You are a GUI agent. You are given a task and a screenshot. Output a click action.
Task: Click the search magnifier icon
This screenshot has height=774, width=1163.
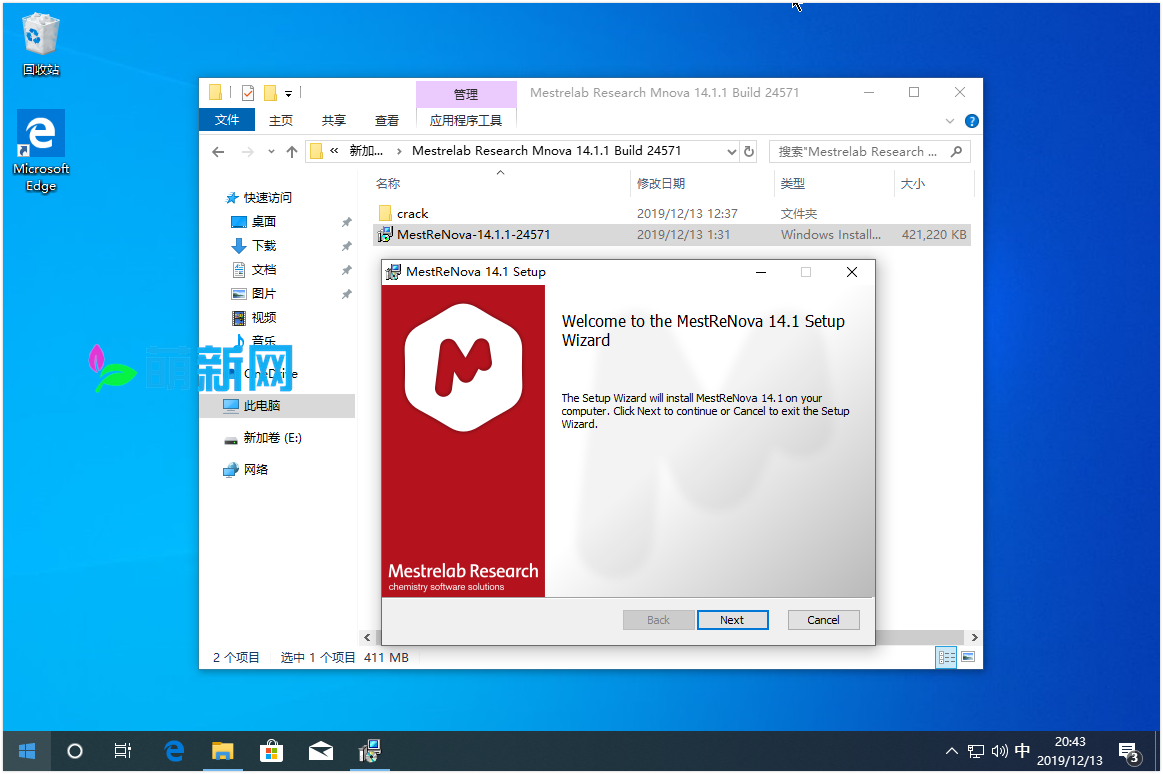pyautogui.click(x=957, y=151)
